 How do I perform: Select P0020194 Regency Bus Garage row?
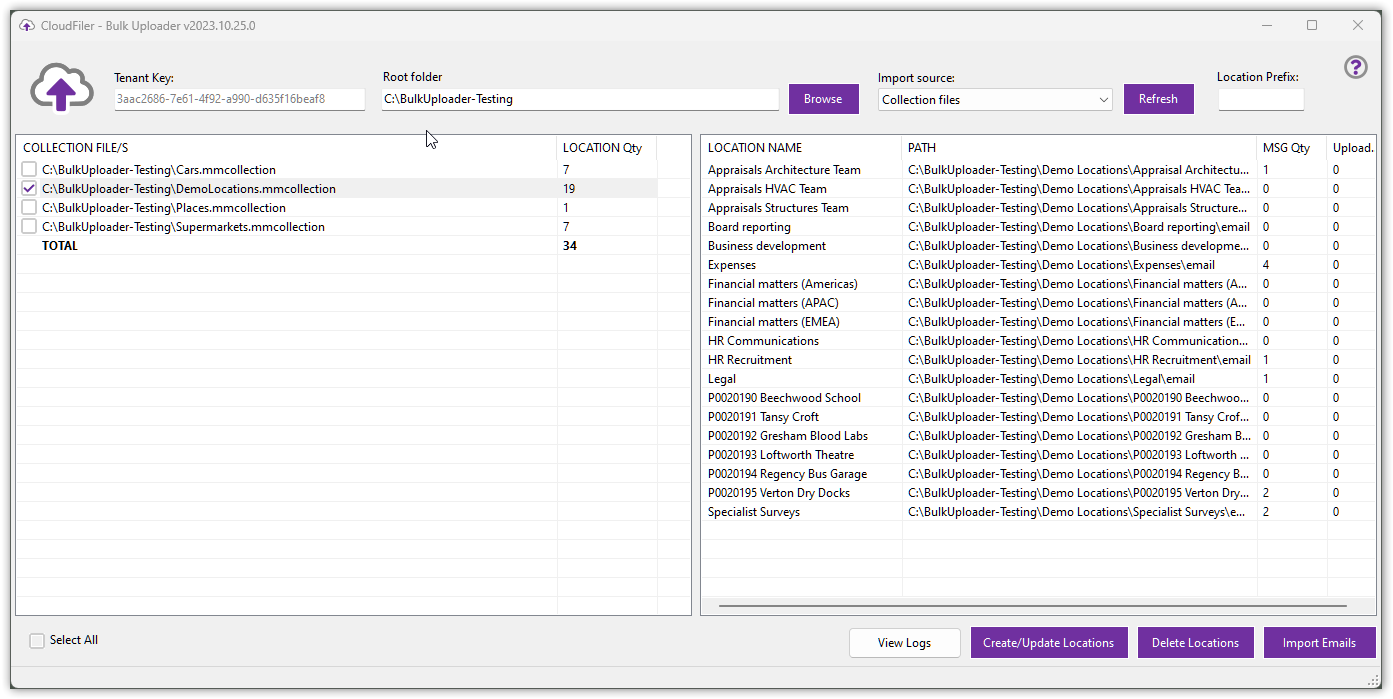click(1038, 474)
